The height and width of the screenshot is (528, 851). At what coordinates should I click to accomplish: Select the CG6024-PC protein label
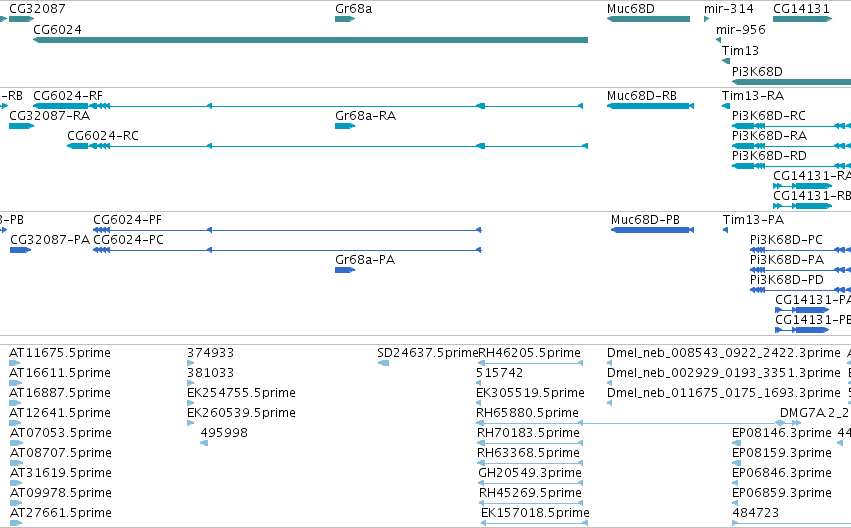(128, 240)
